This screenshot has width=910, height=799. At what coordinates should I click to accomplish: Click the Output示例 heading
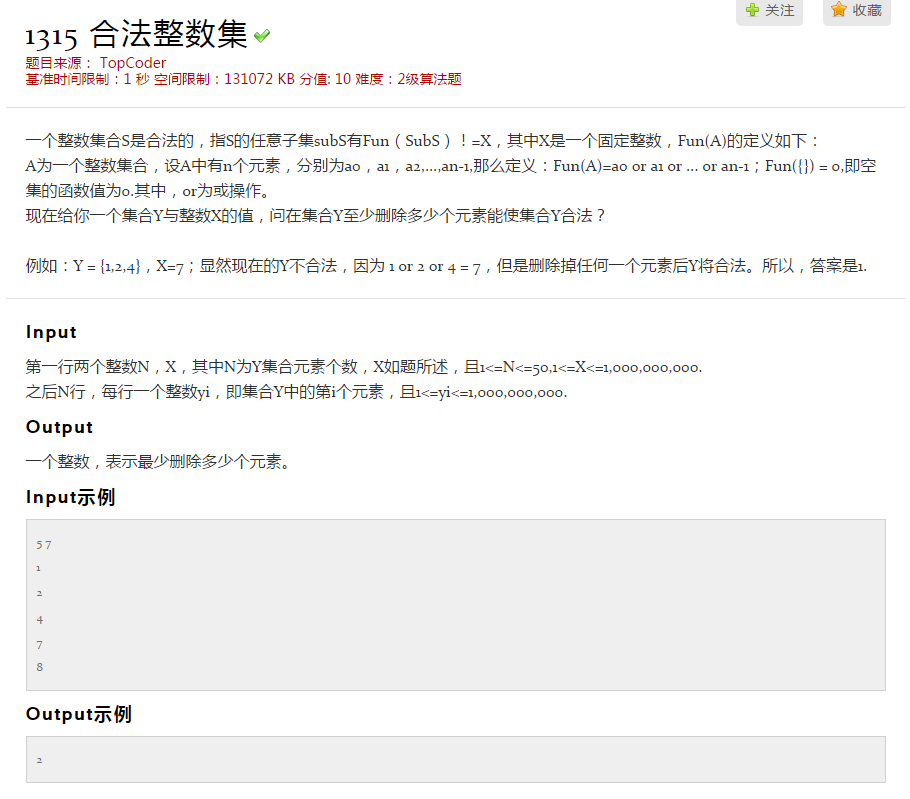pos(78,714)
